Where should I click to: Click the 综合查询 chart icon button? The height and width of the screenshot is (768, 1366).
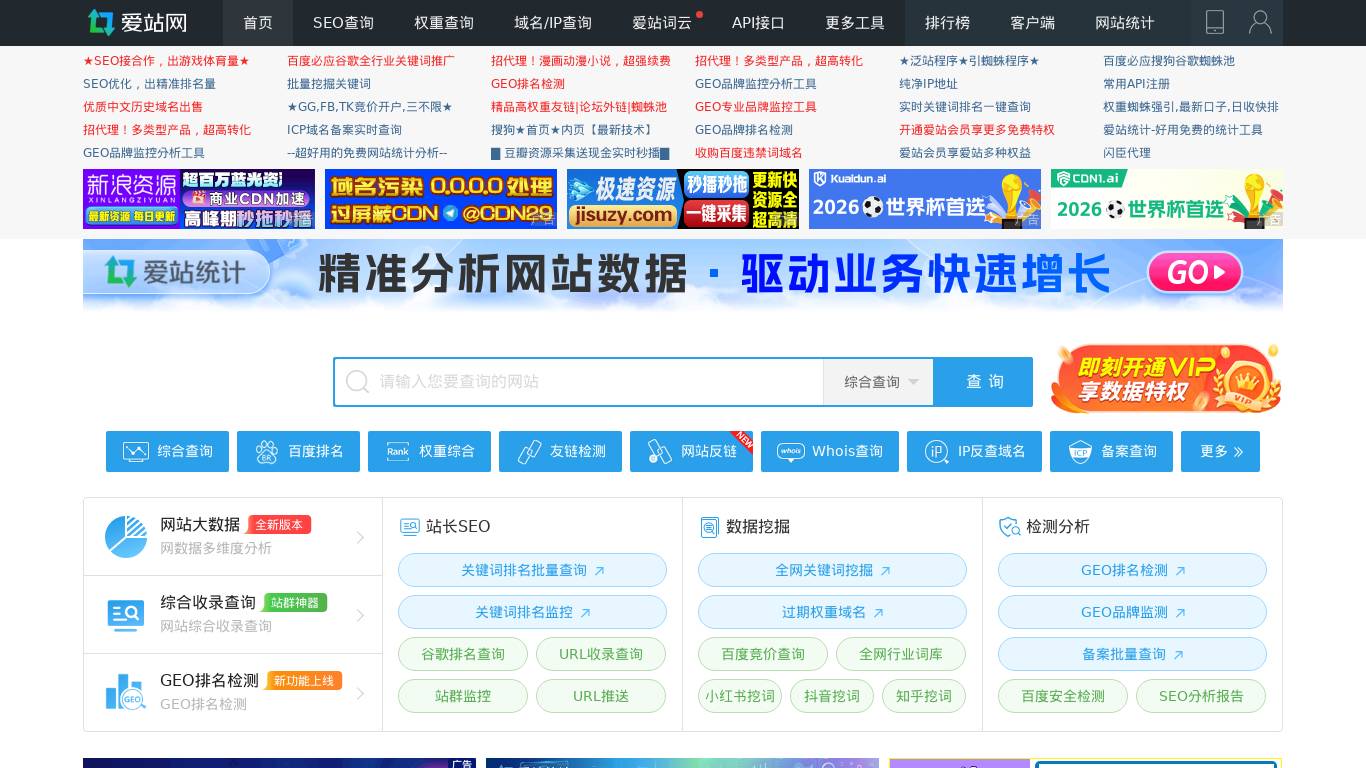[x=135, y=451]
